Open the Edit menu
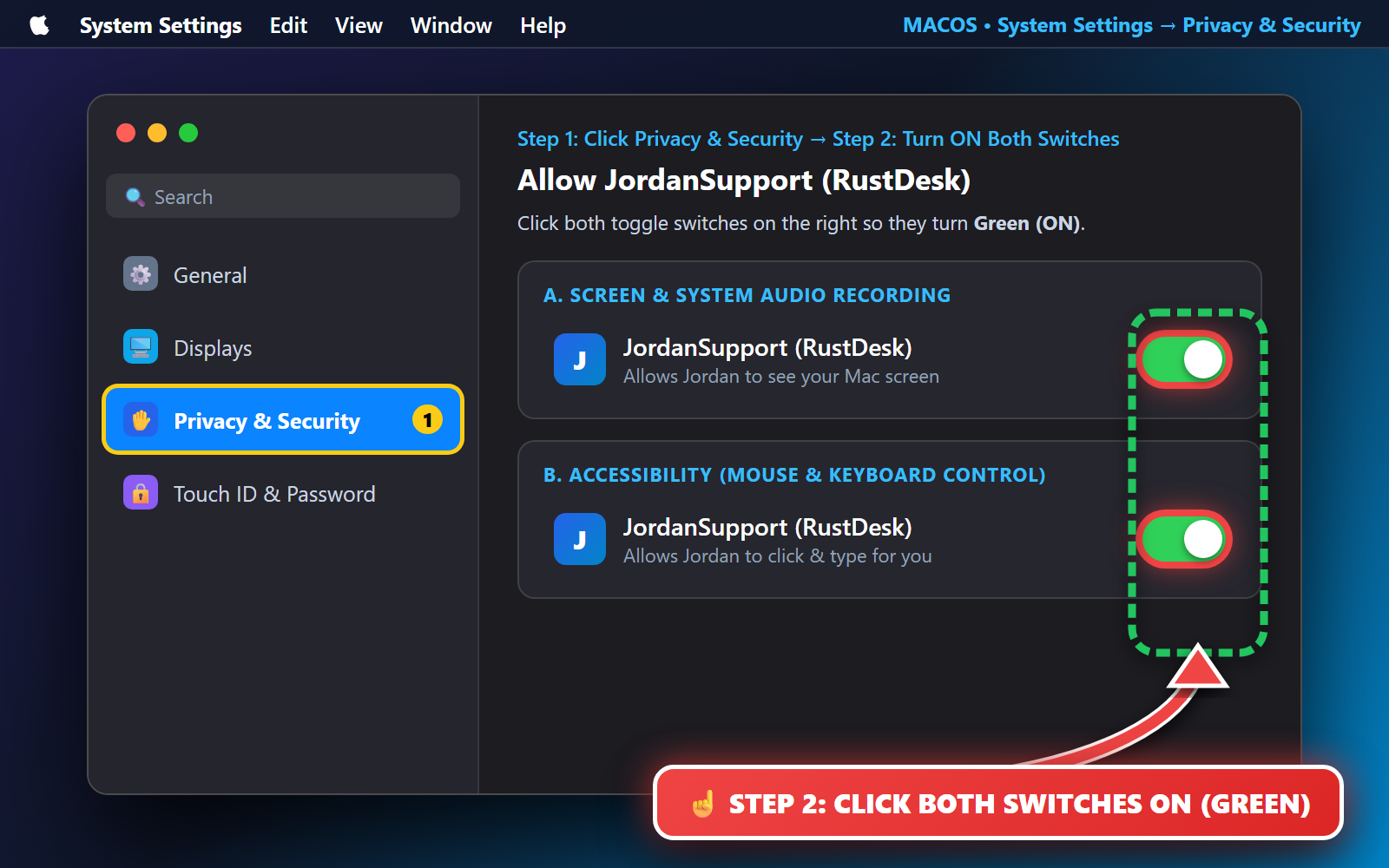Image resolution: width=1389 pixels, height=868 pixels. [288, 25]
